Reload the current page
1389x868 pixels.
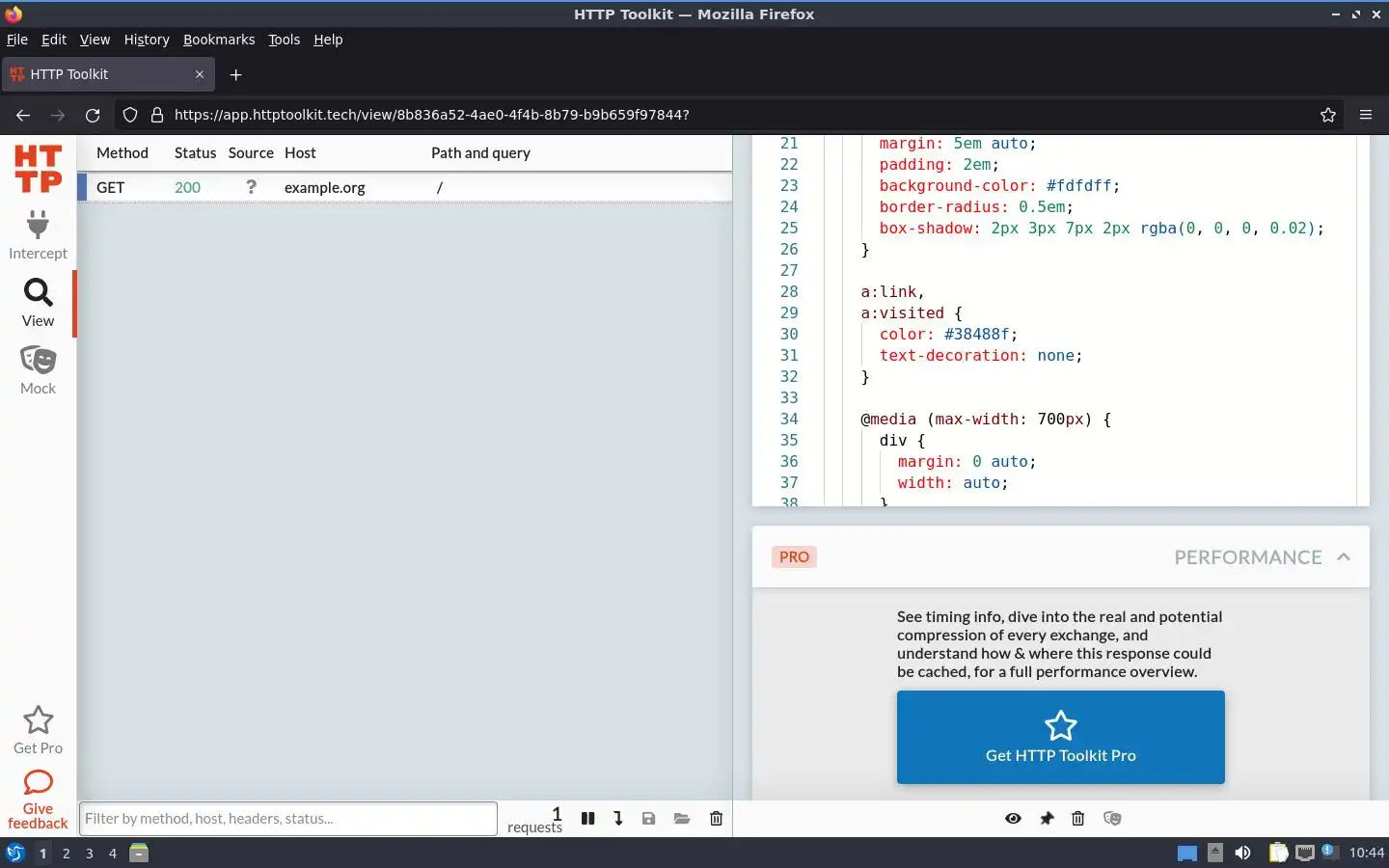(x=93, y=115)
